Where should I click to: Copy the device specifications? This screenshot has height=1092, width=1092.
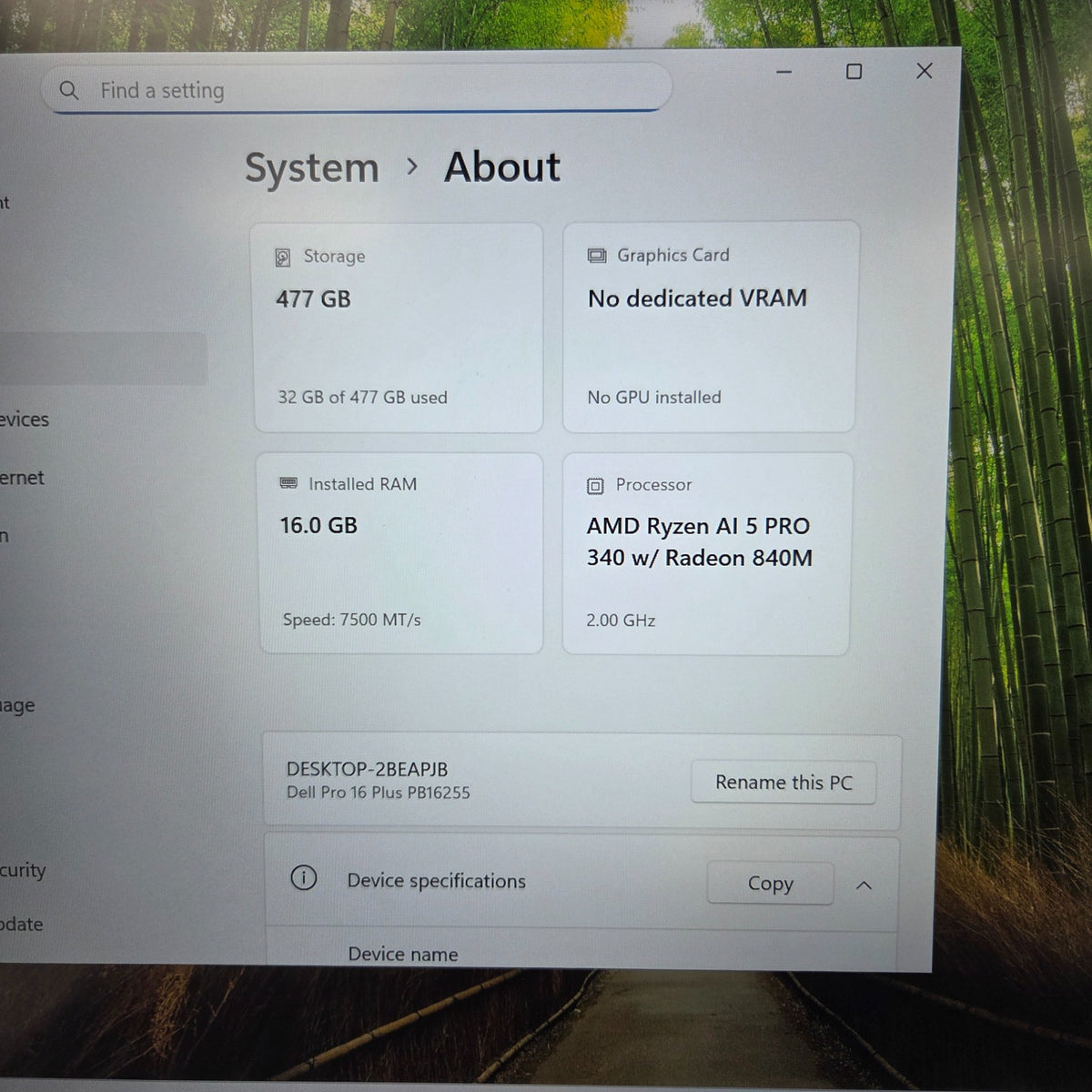770,884
